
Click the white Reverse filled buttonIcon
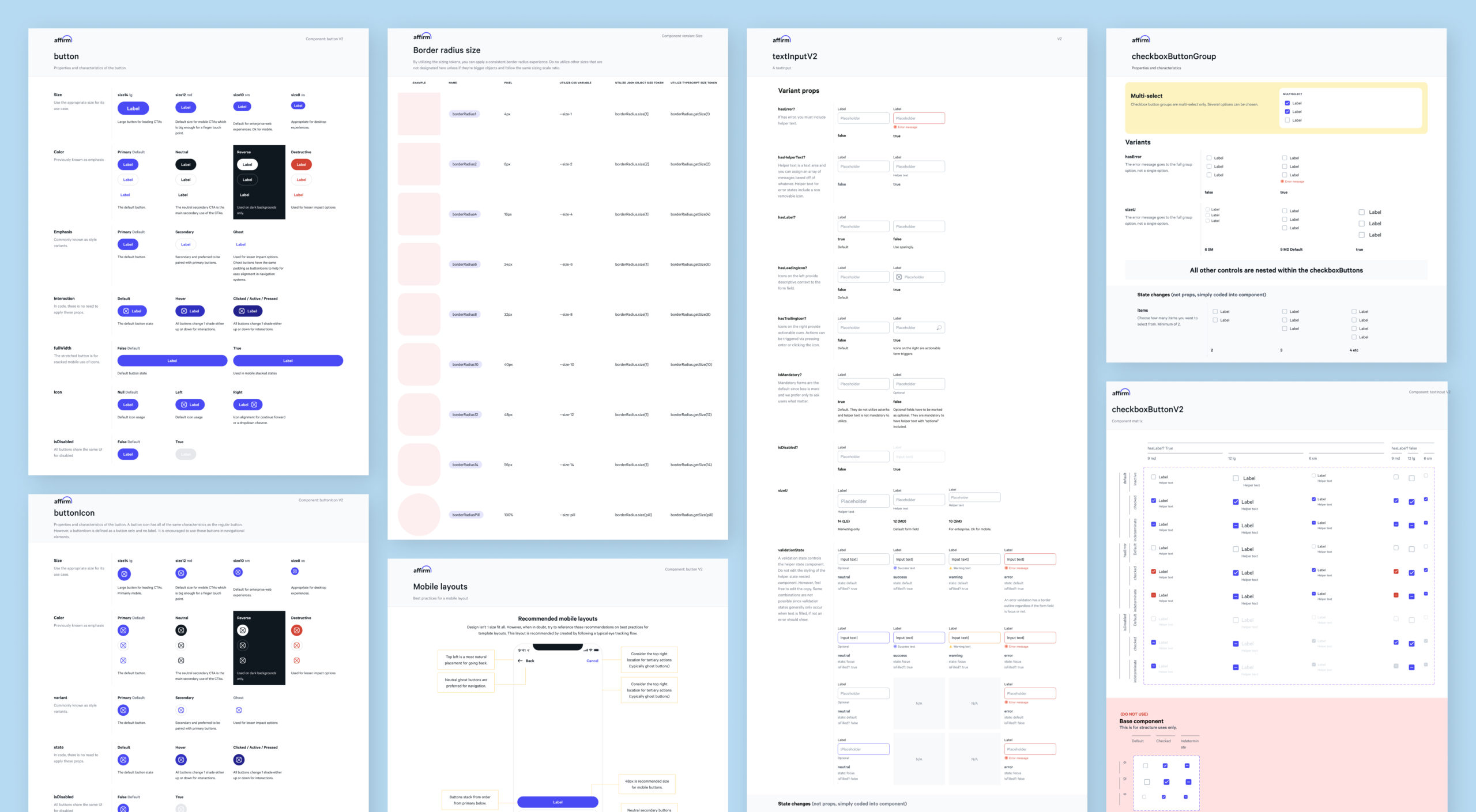click(x=243, y=630)
